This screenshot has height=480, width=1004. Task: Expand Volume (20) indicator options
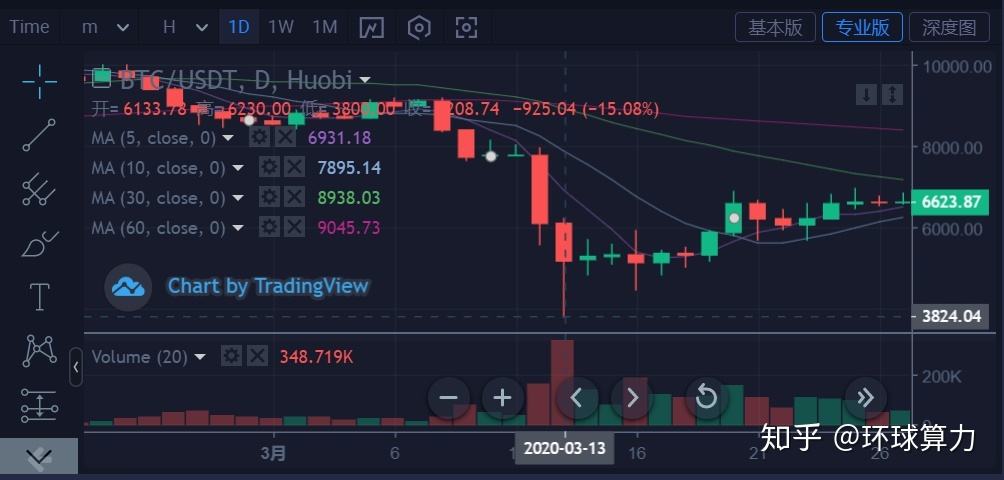click(x=200, y=357)
